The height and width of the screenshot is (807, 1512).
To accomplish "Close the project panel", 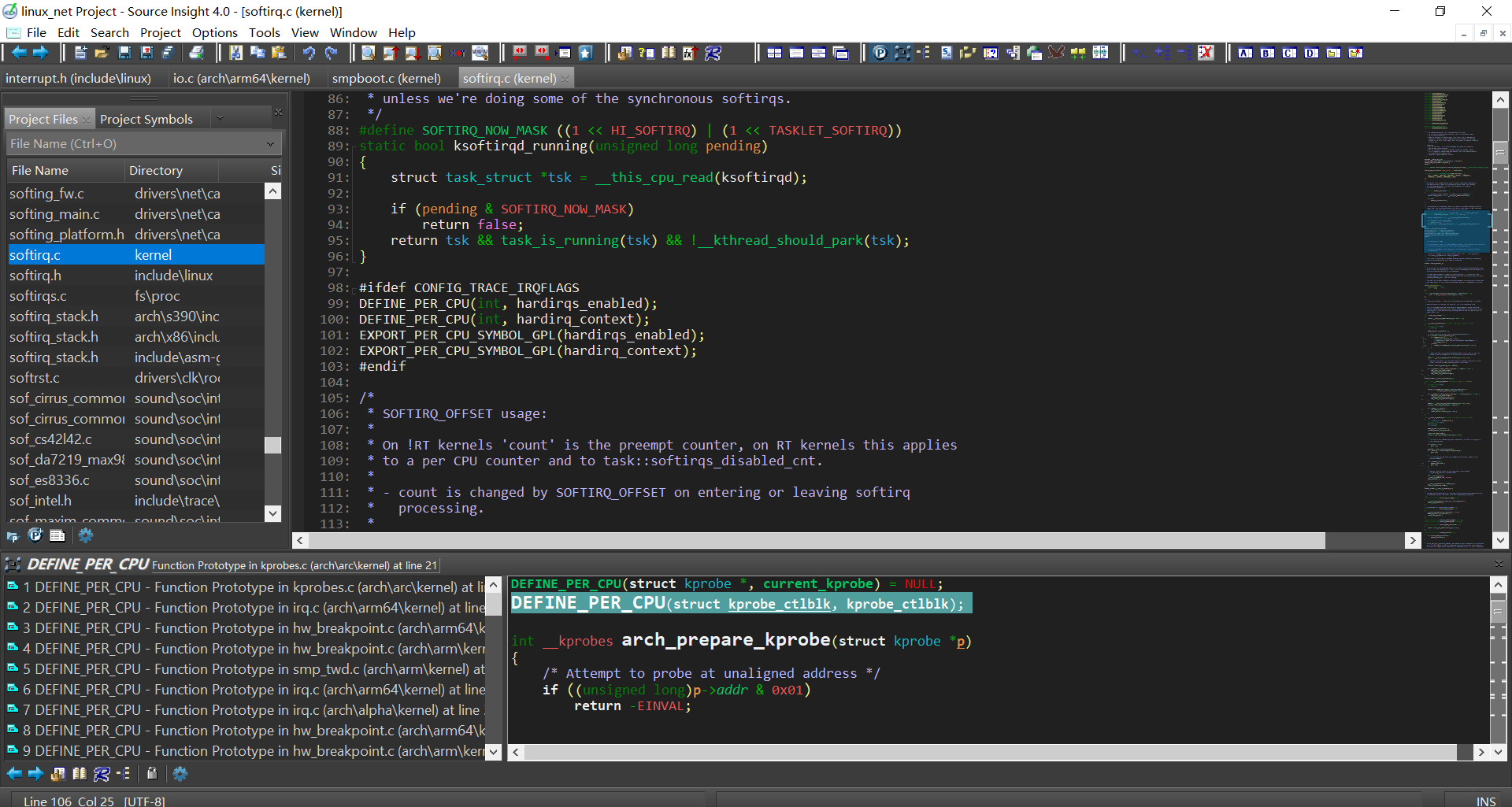I will (278, 113).
